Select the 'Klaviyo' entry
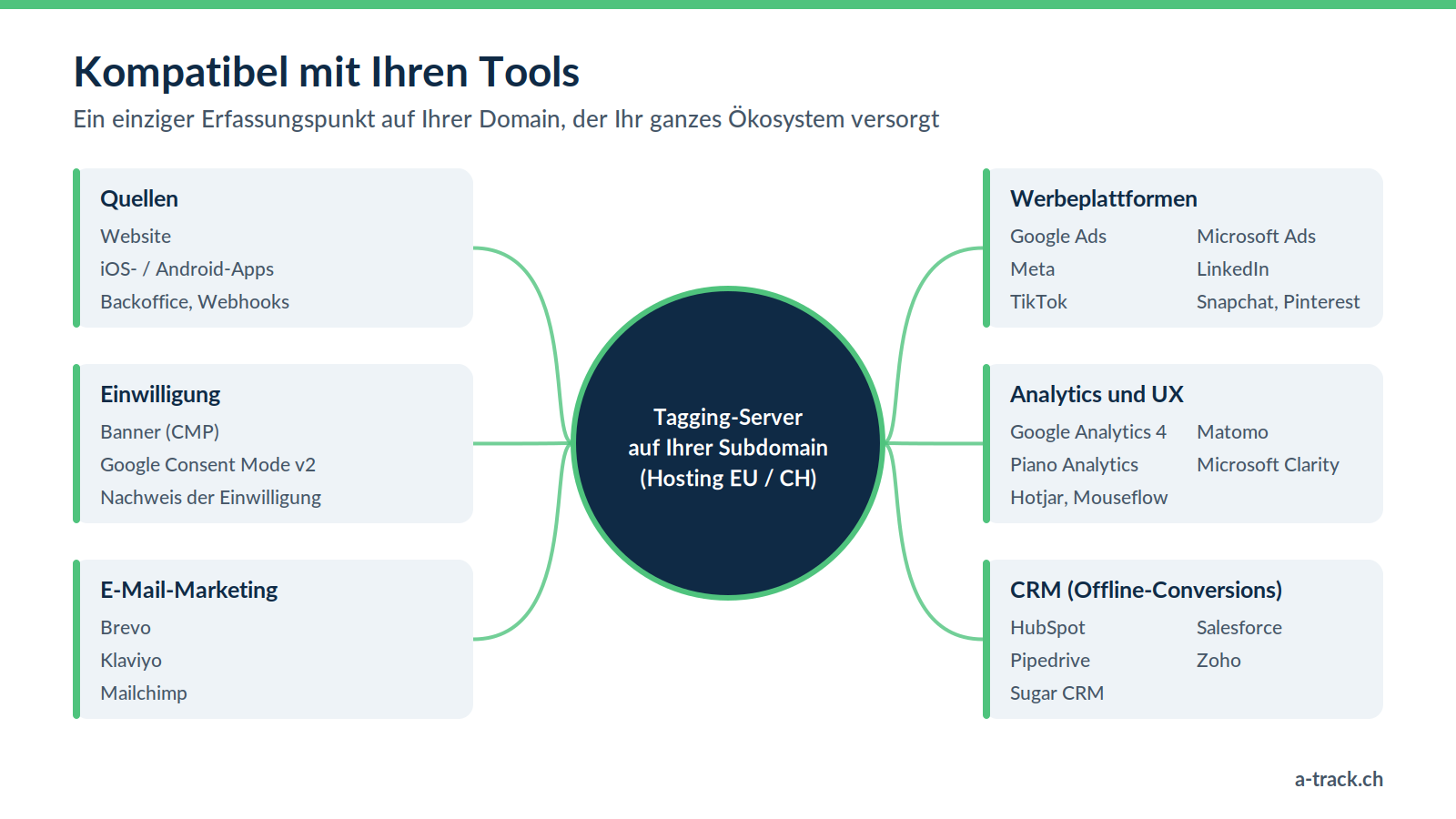 point(131,660)
